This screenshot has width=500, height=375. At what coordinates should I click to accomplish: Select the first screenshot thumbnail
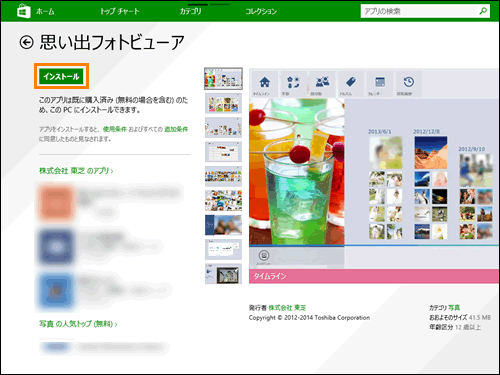223,79
